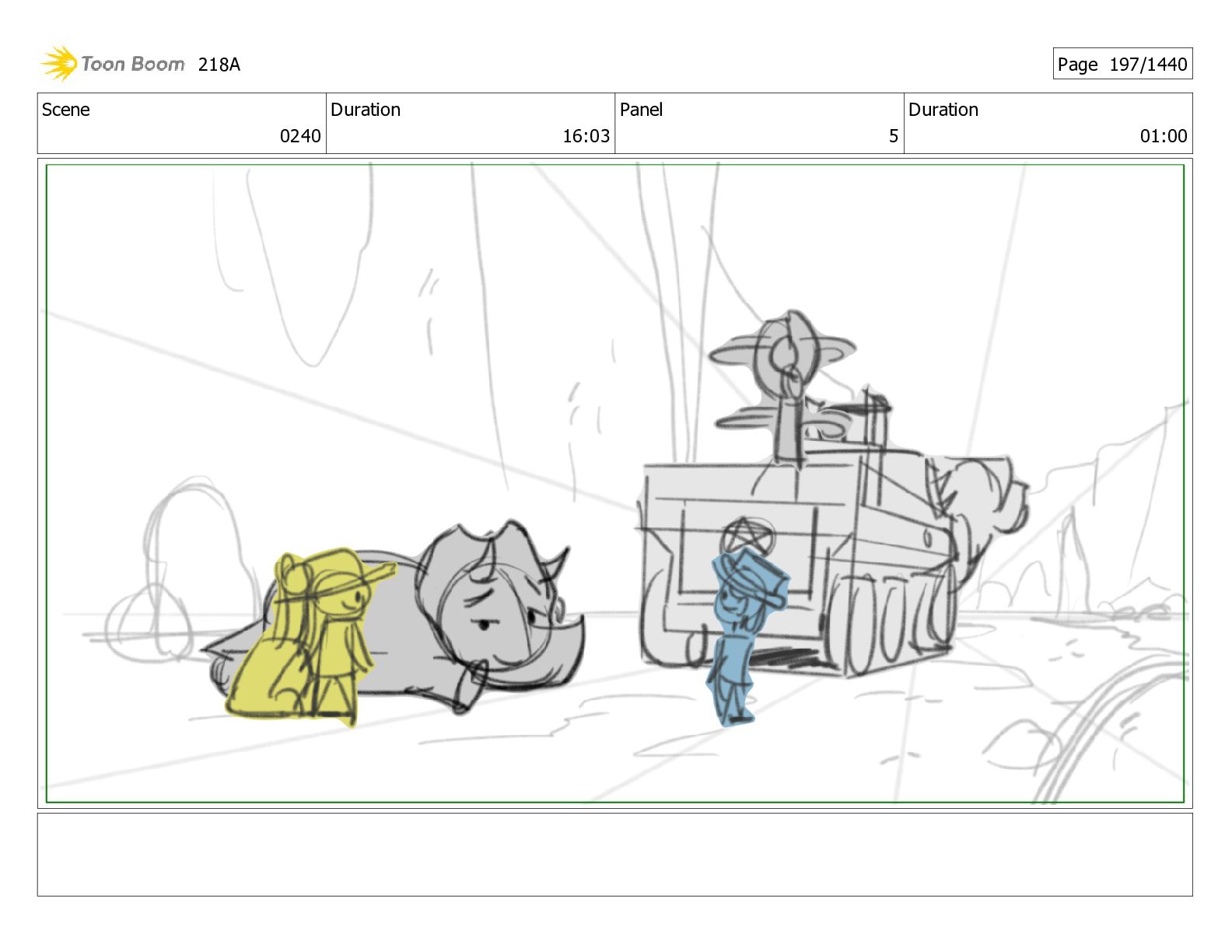Click the 'Page 197/1440' box
This screenshot has width=1232, height=952.
tap(1122, 64)
